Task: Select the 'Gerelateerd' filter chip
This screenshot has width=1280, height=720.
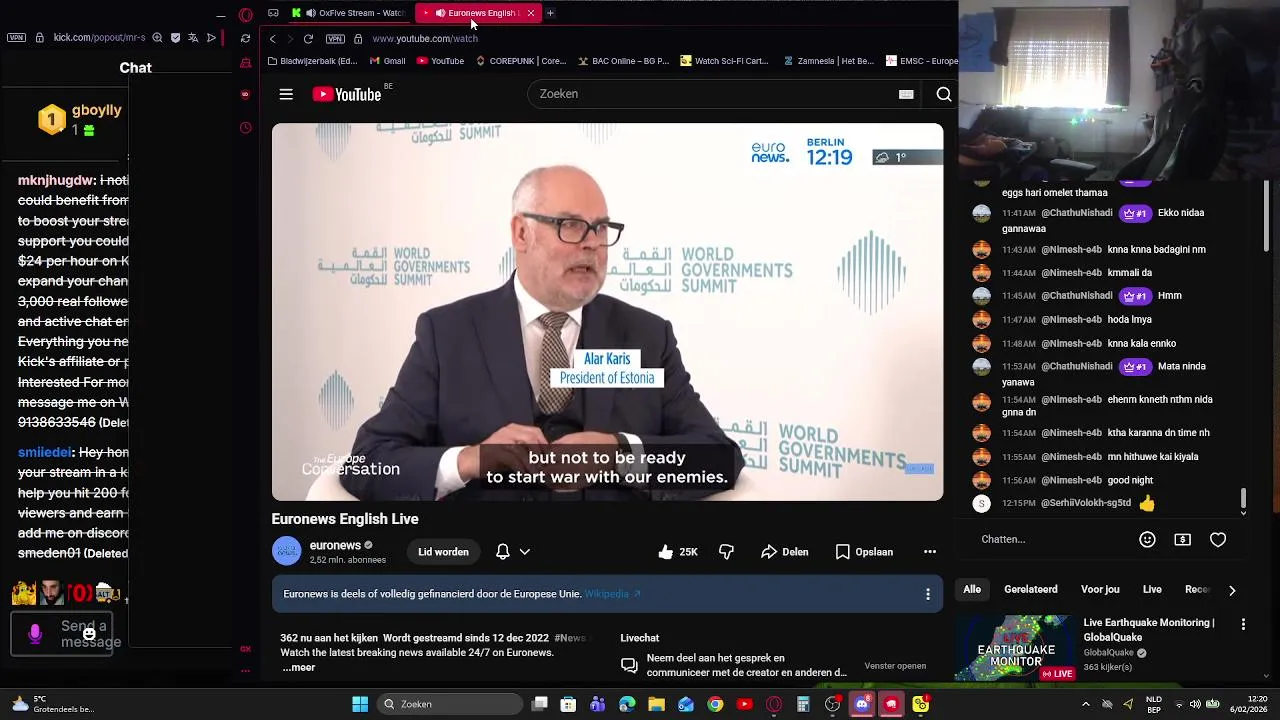Action: tap(1031, 590)
